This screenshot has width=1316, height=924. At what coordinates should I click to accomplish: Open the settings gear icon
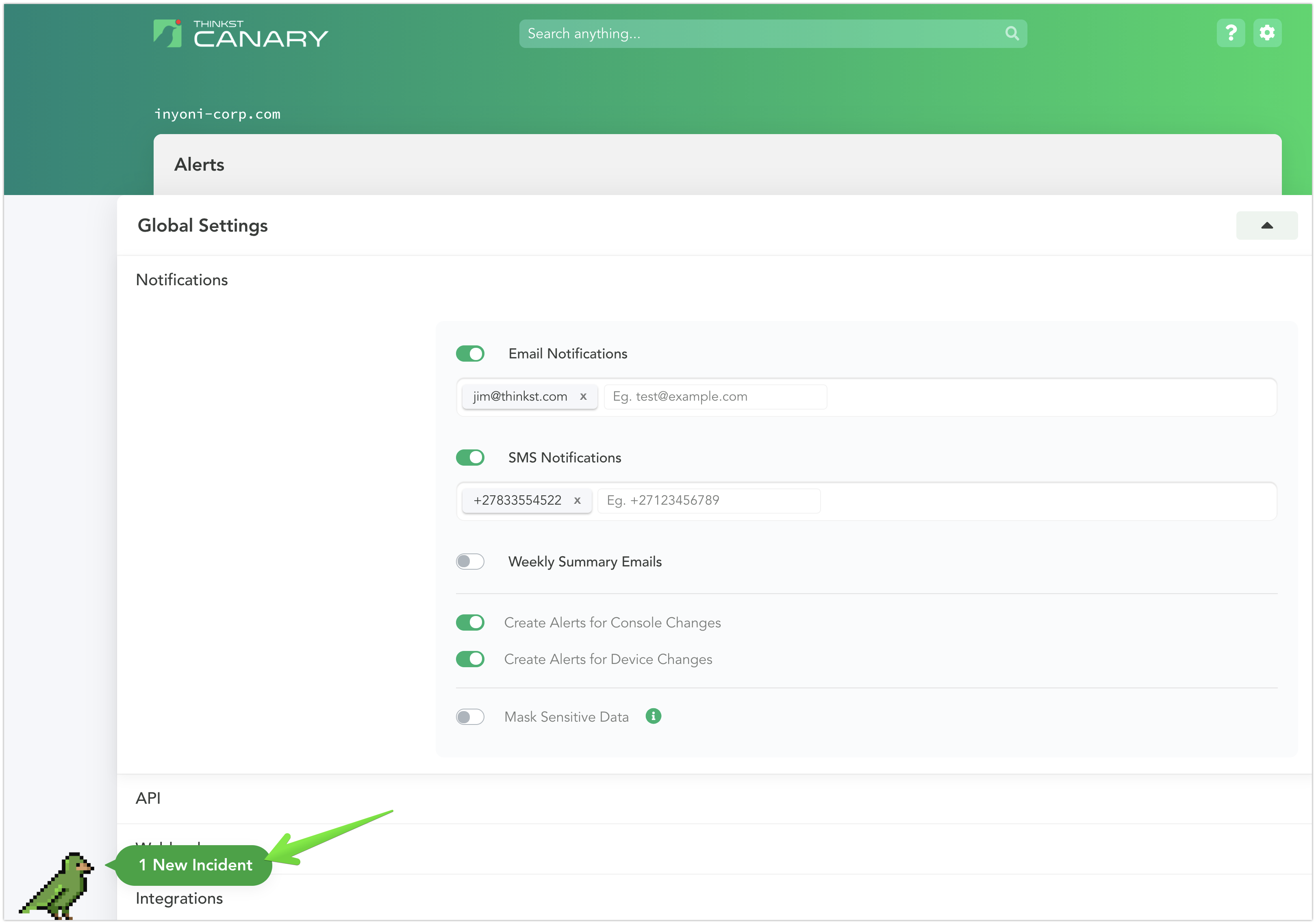[x=1267, y=33]
